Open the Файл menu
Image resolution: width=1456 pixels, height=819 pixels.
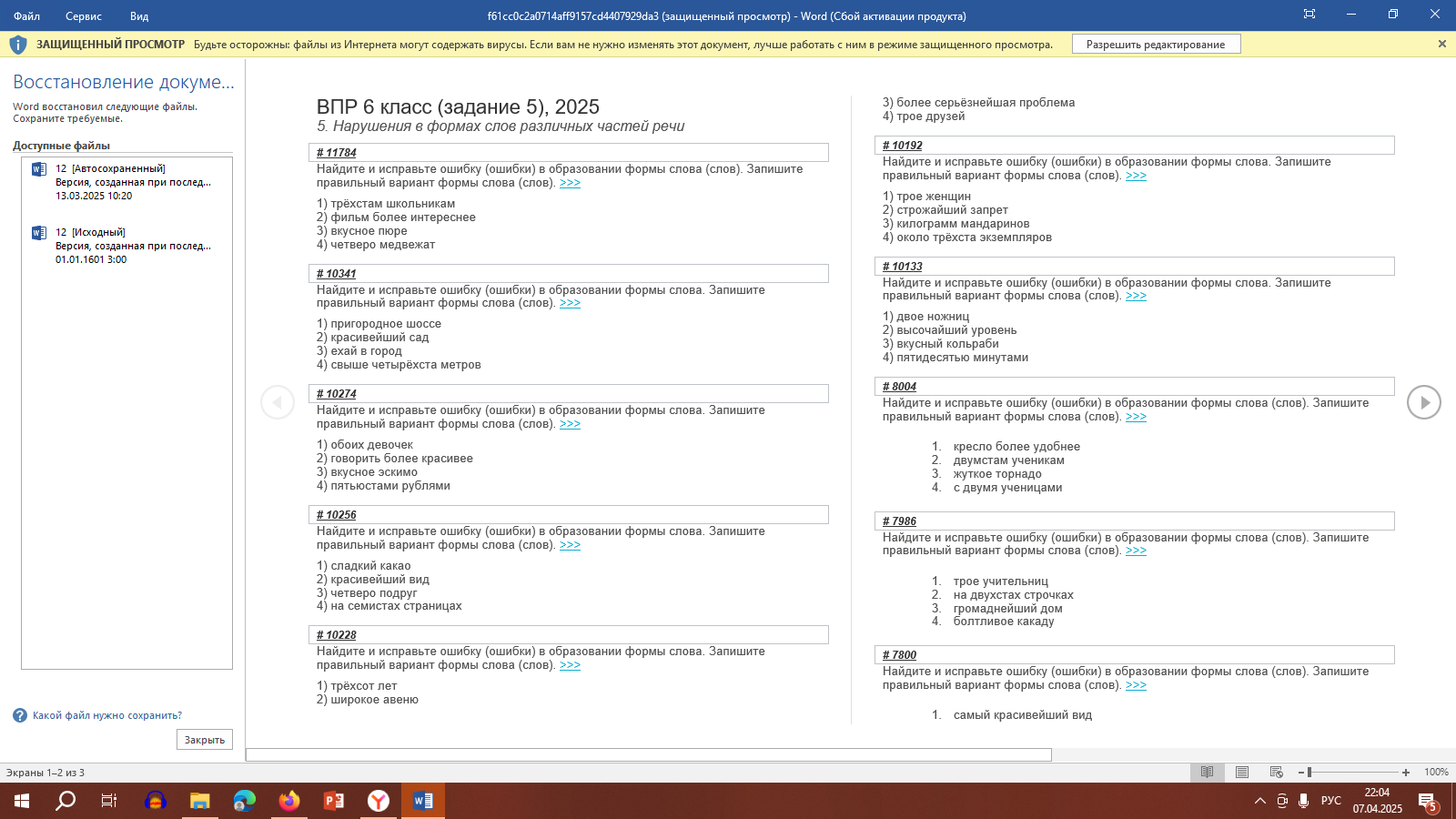tap(26, 15)
